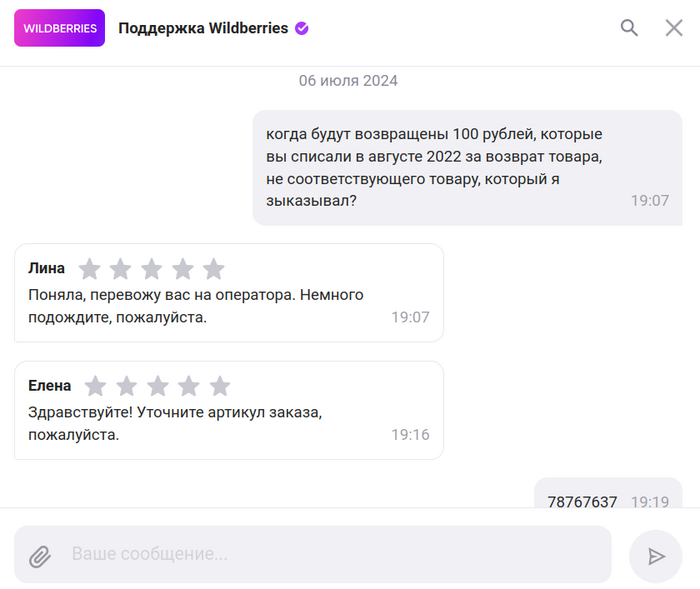Click the operator name 'Елена'
This screenshot has height=589, width=700.
coord(50,385)
